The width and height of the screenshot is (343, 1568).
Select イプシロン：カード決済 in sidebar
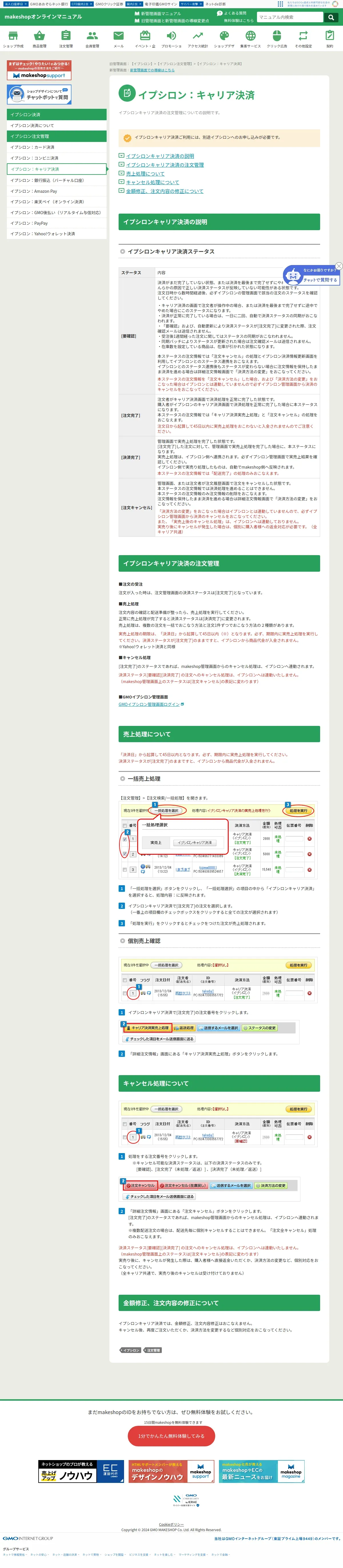pyautogui.click(x=57, y=147)
